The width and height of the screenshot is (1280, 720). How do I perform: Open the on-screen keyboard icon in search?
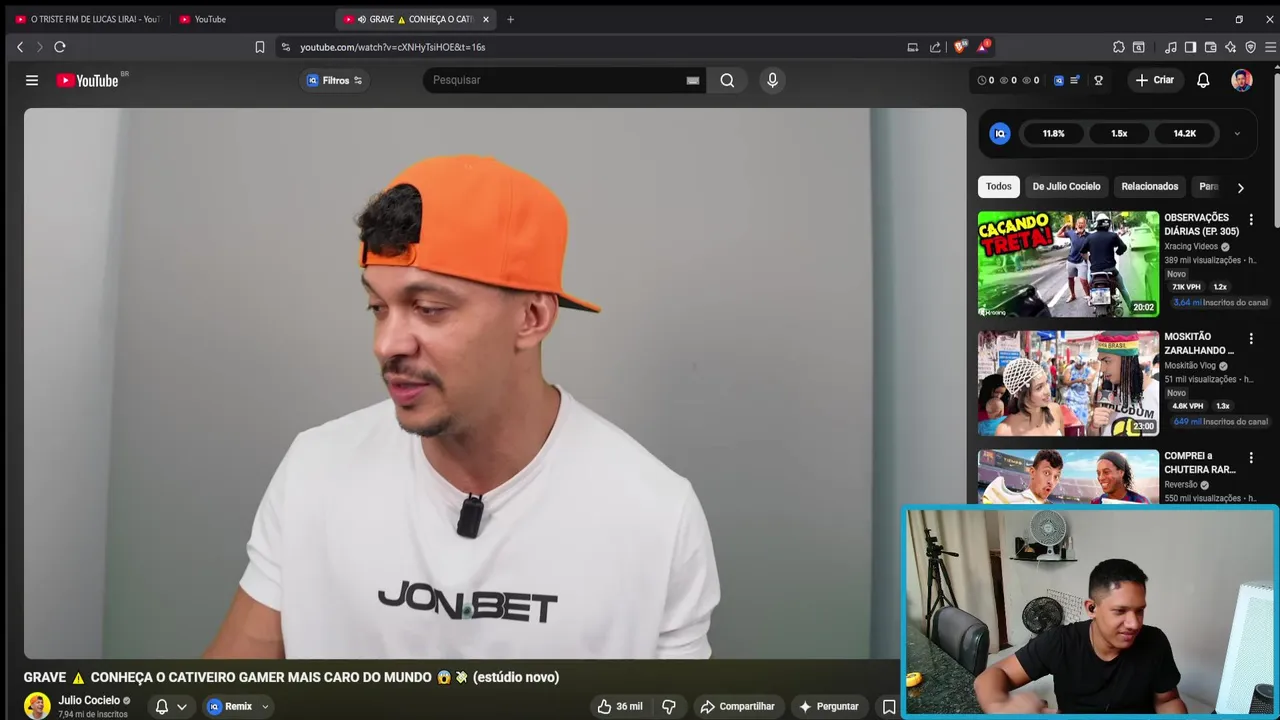692,80
